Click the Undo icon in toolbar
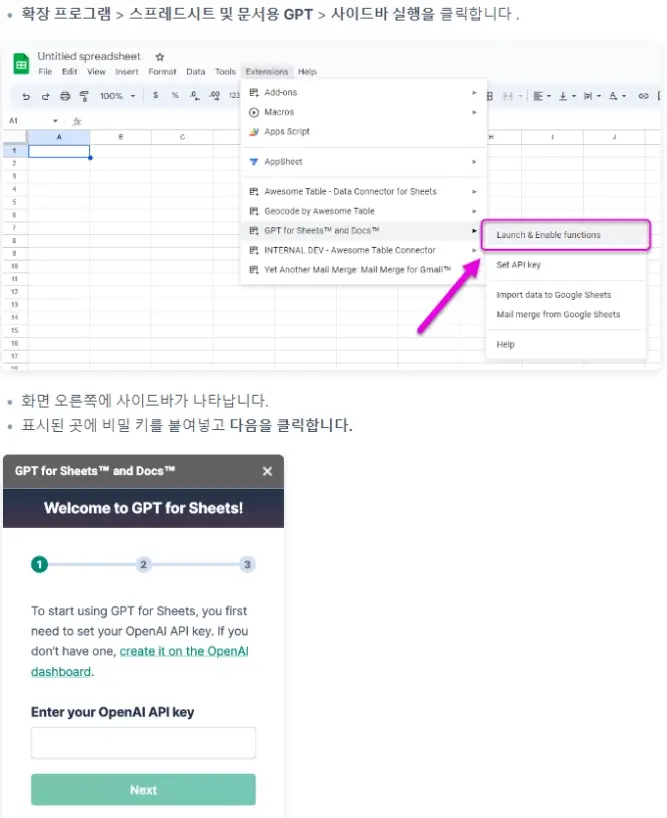667x818 pixels. coord(26,96)
